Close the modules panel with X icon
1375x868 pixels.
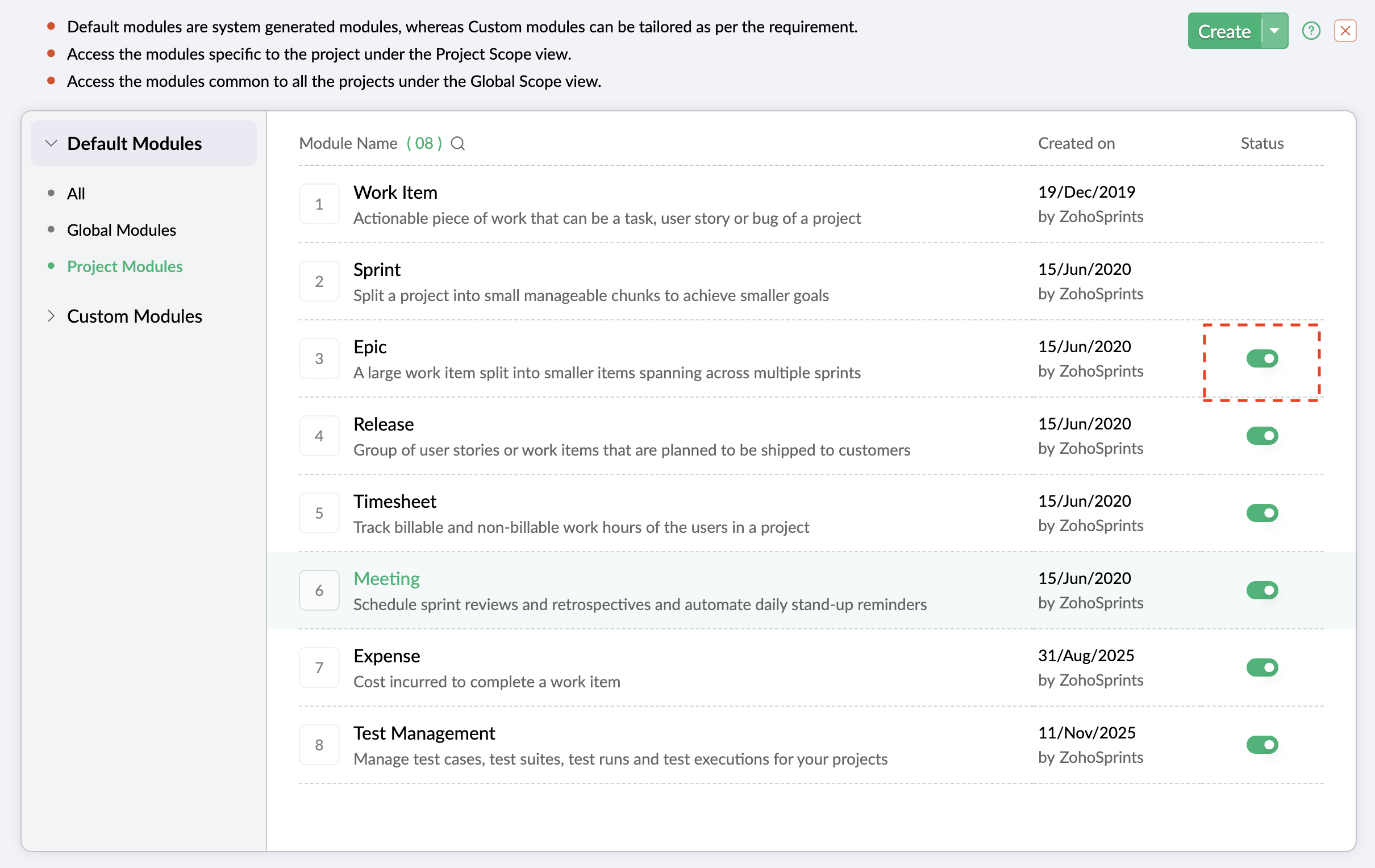point(1345,31)
